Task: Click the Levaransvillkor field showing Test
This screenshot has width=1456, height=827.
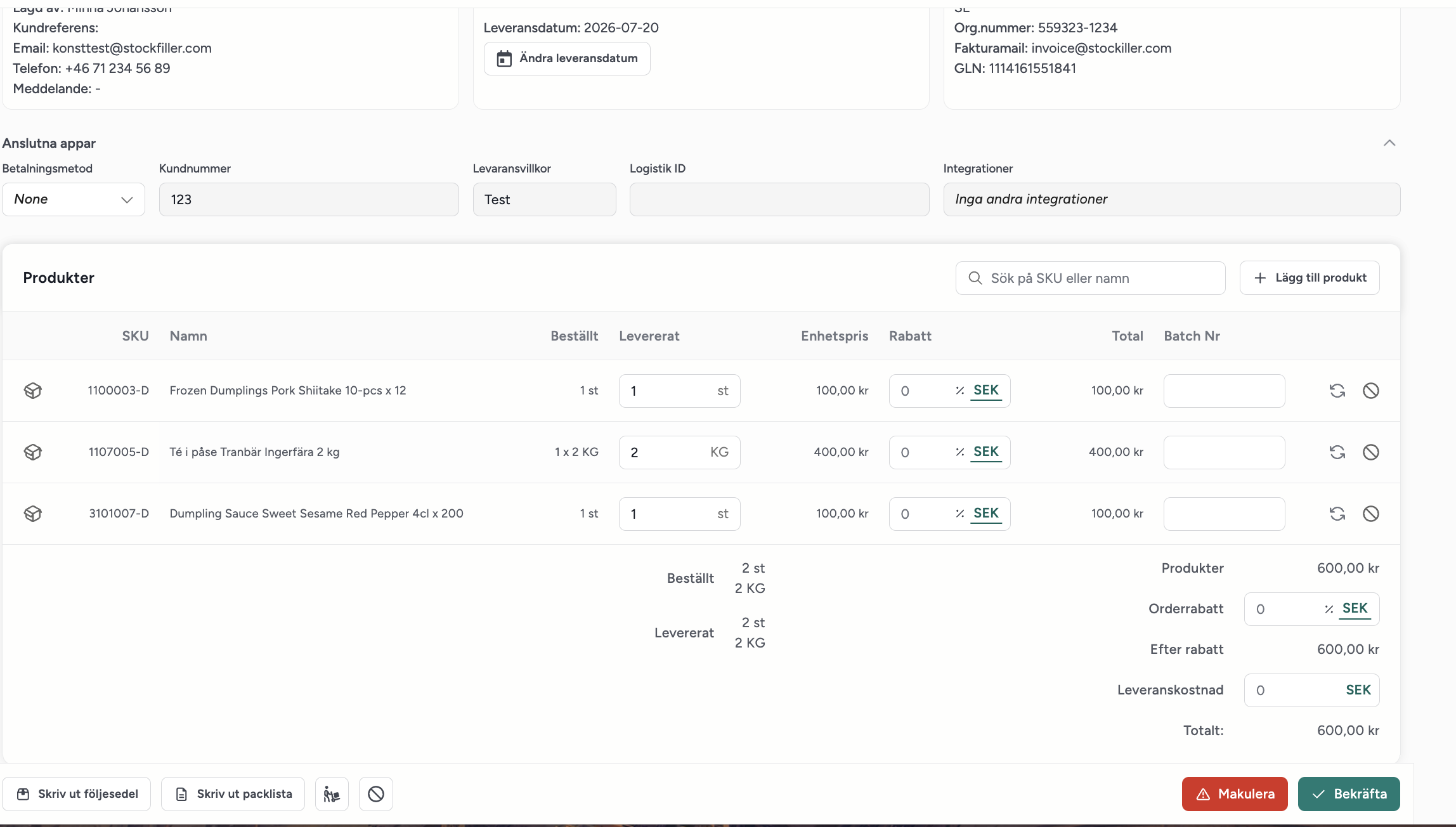Action: click(x=544, y=199)
